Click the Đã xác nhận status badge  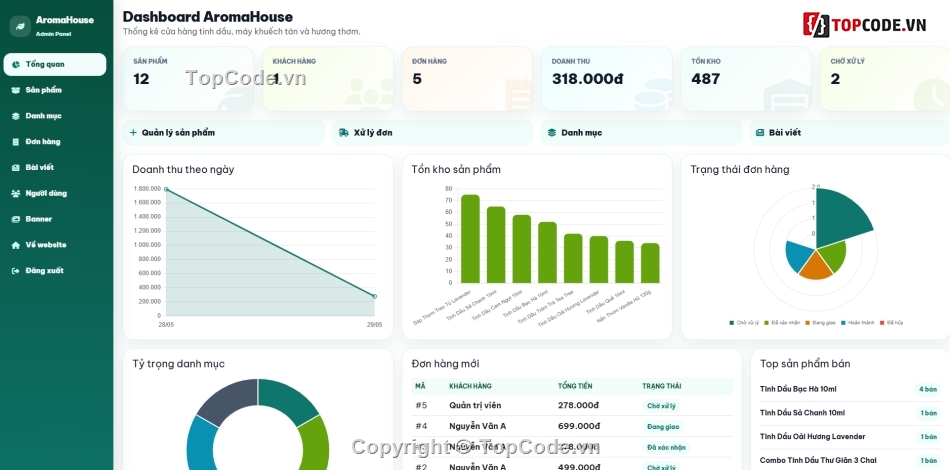point(666,448)
